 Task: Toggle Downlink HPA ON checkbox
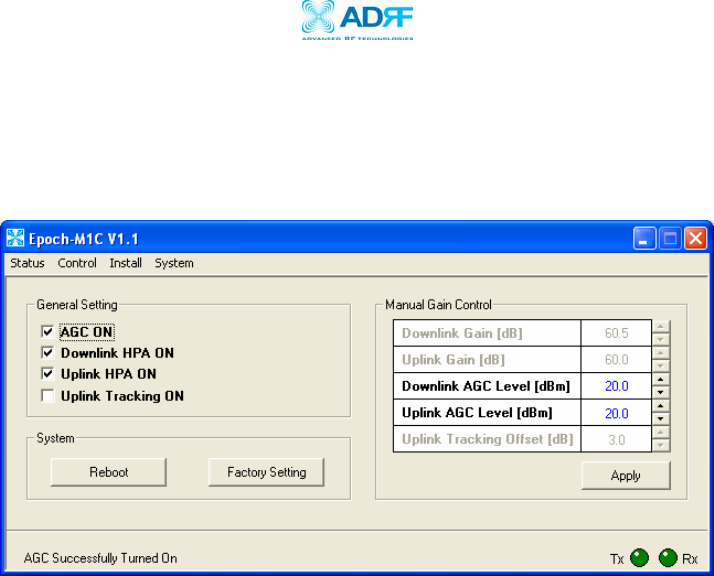(x=47, y=352)
